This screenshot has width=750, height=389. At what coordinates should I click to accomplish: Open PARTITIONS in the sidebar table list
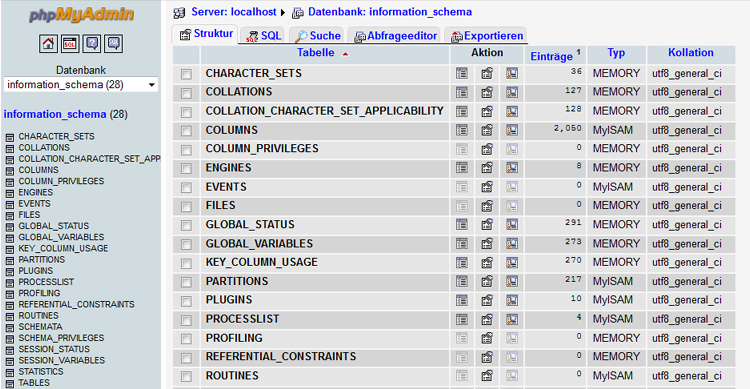tap(42, 260)
